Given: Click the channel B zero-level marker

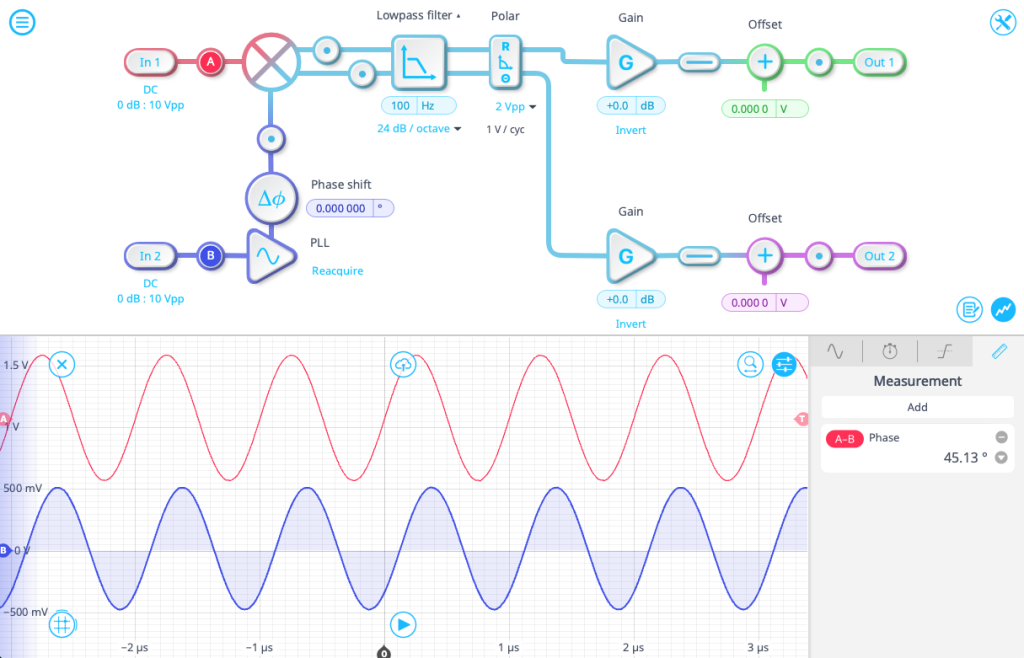Looking at the screenshot, I should pyautogui.click(x=5, y=550).
